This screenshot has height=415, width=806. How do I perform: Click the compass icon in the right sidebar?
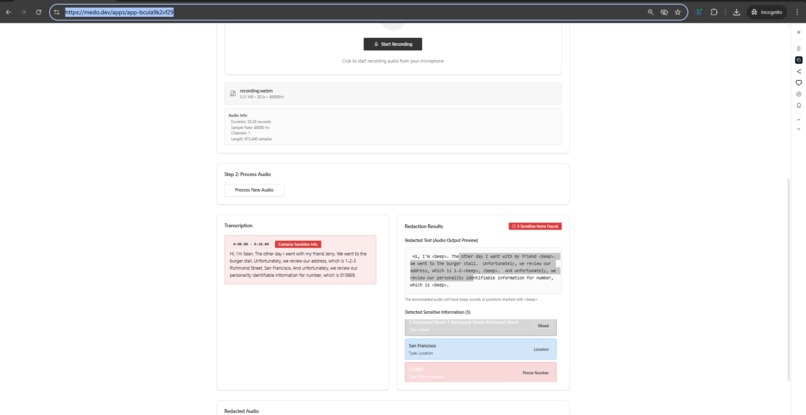pos(798,94)
